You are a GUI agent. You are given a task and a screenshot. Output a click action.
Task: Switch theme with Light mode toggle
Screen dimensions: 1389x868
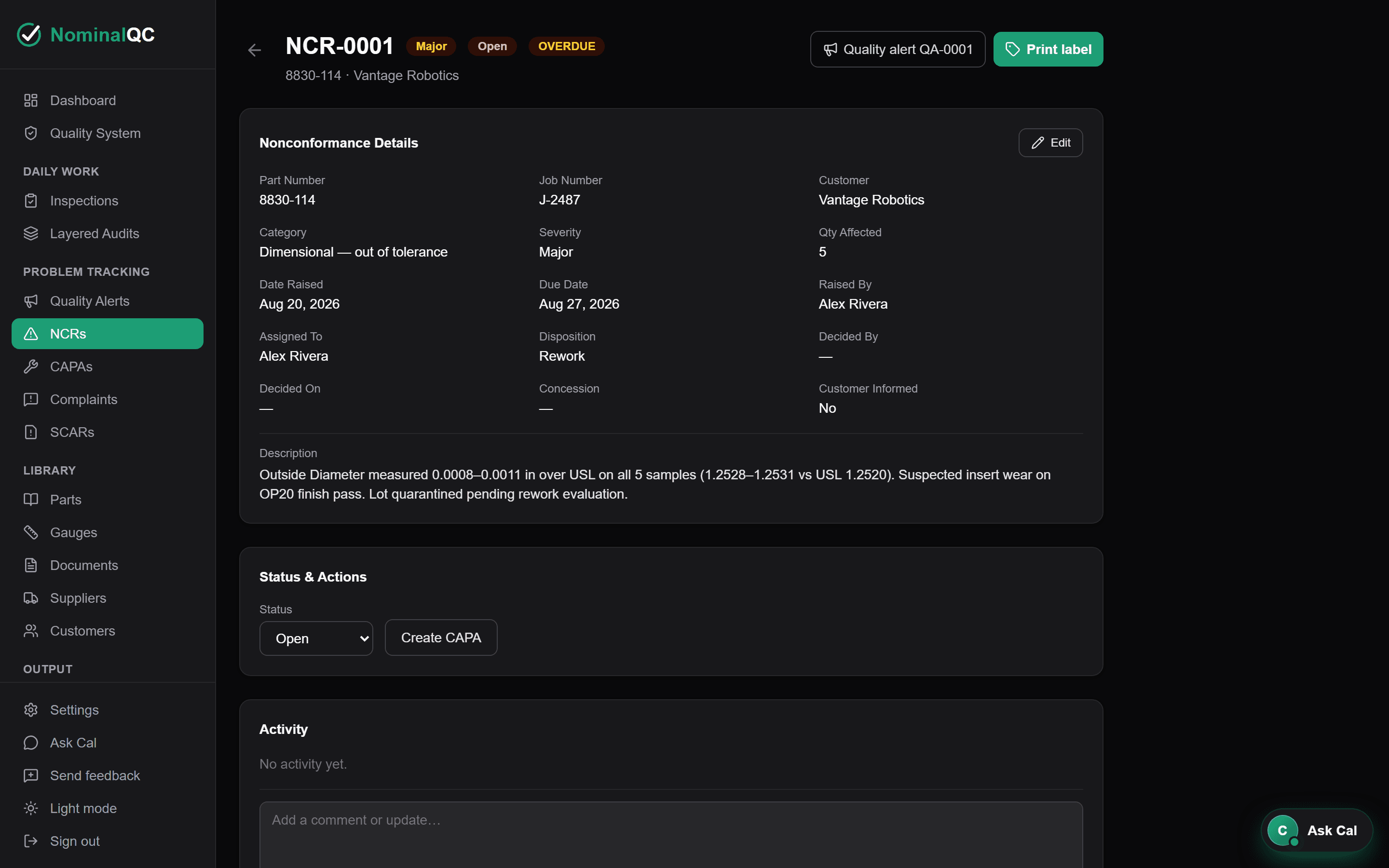pos(108,808)
